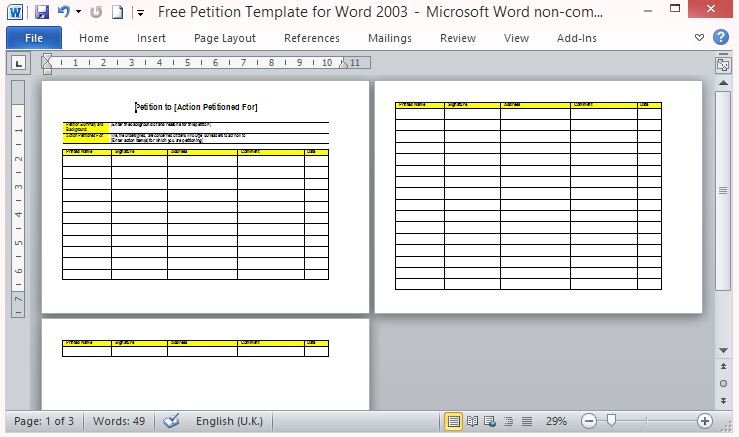Viewport: 739px width, 437px height.
Task: Open Microsoft Word Help question mark
Action: tap(721, 38)
